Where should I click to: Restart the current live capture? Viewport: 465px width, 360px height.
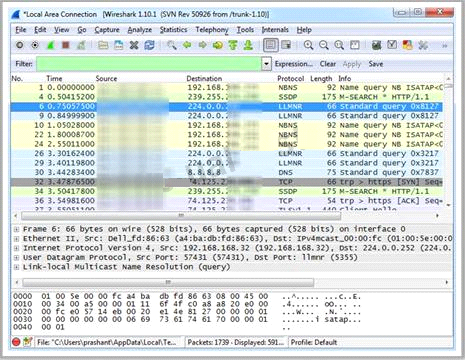point(81,45)
